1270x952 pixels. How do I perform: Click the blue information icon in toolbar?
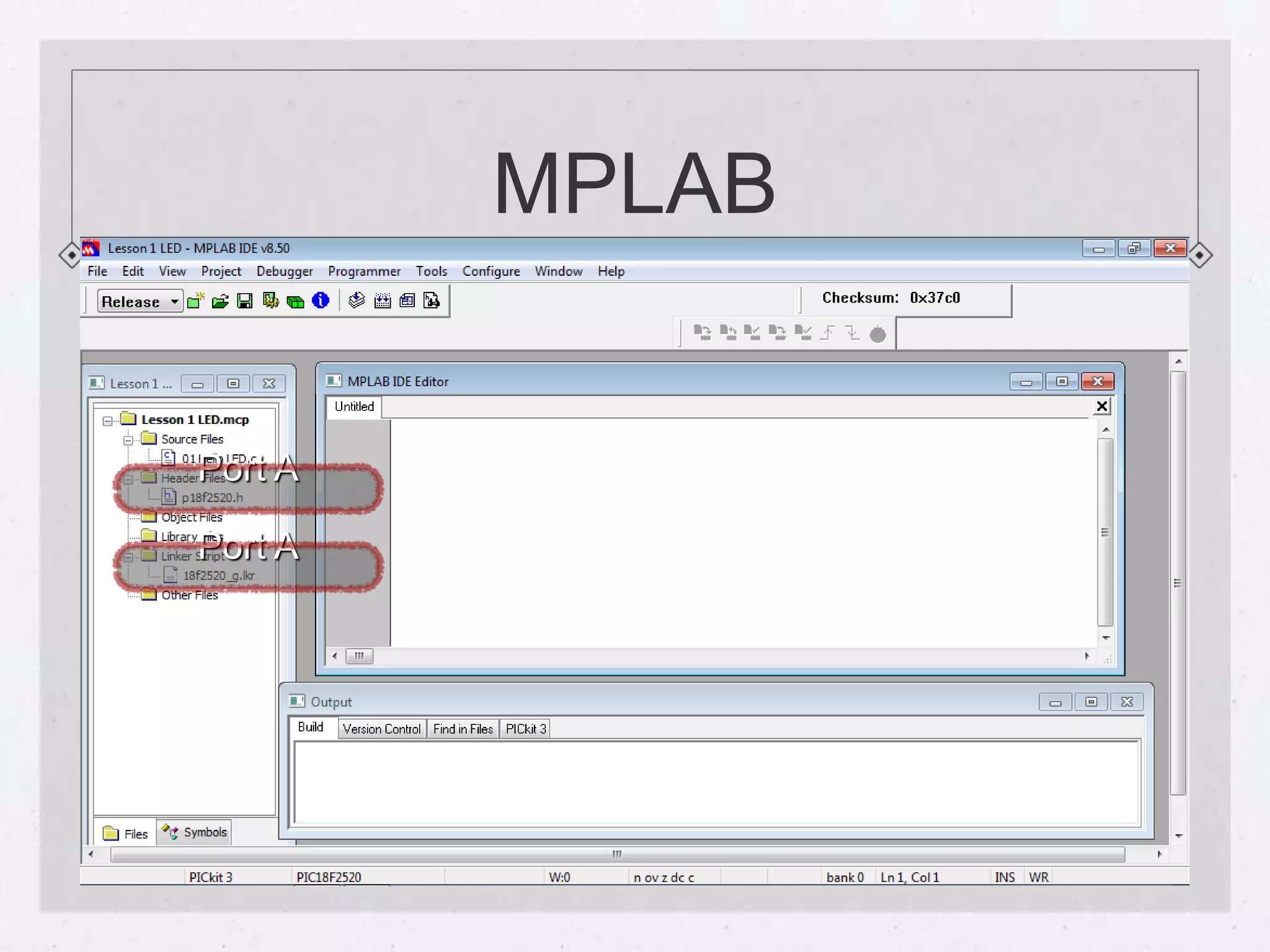tap(320, 301)
